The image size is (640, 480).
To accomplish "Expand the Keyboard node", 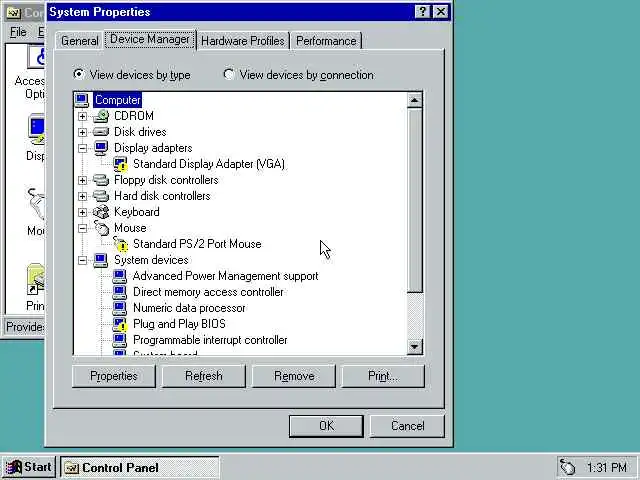I will click(x=82, y=212).
